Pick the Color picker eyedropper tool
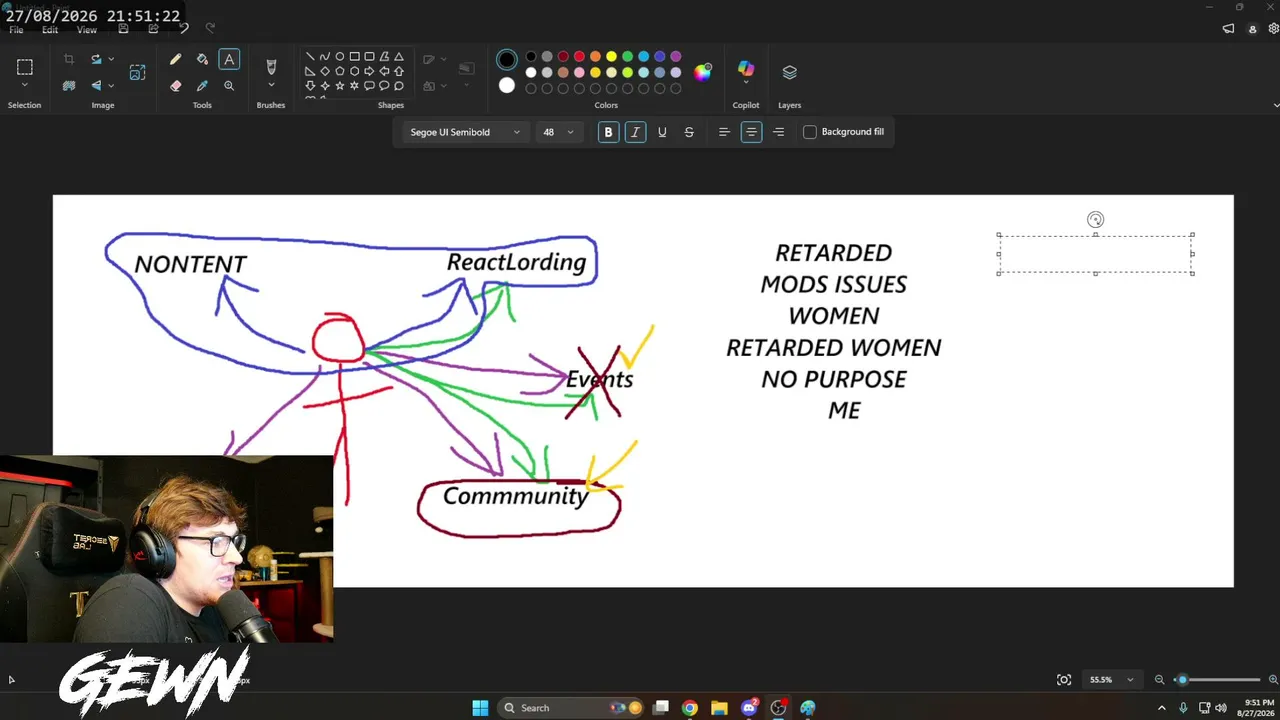The width and height of the screenshot is (1280, 720). tap(202, 86)
